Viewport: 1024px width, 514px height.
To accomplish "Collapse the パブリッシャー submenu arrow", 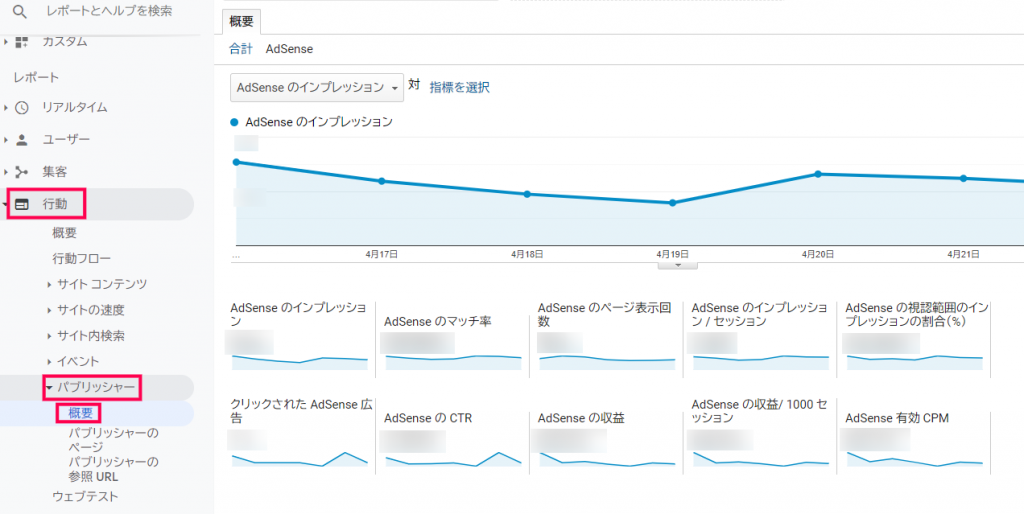I will tap(50, 388).
